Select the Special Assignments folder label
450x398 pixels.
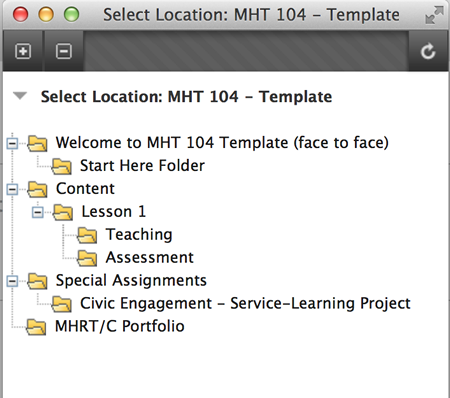tap(131, 281)
